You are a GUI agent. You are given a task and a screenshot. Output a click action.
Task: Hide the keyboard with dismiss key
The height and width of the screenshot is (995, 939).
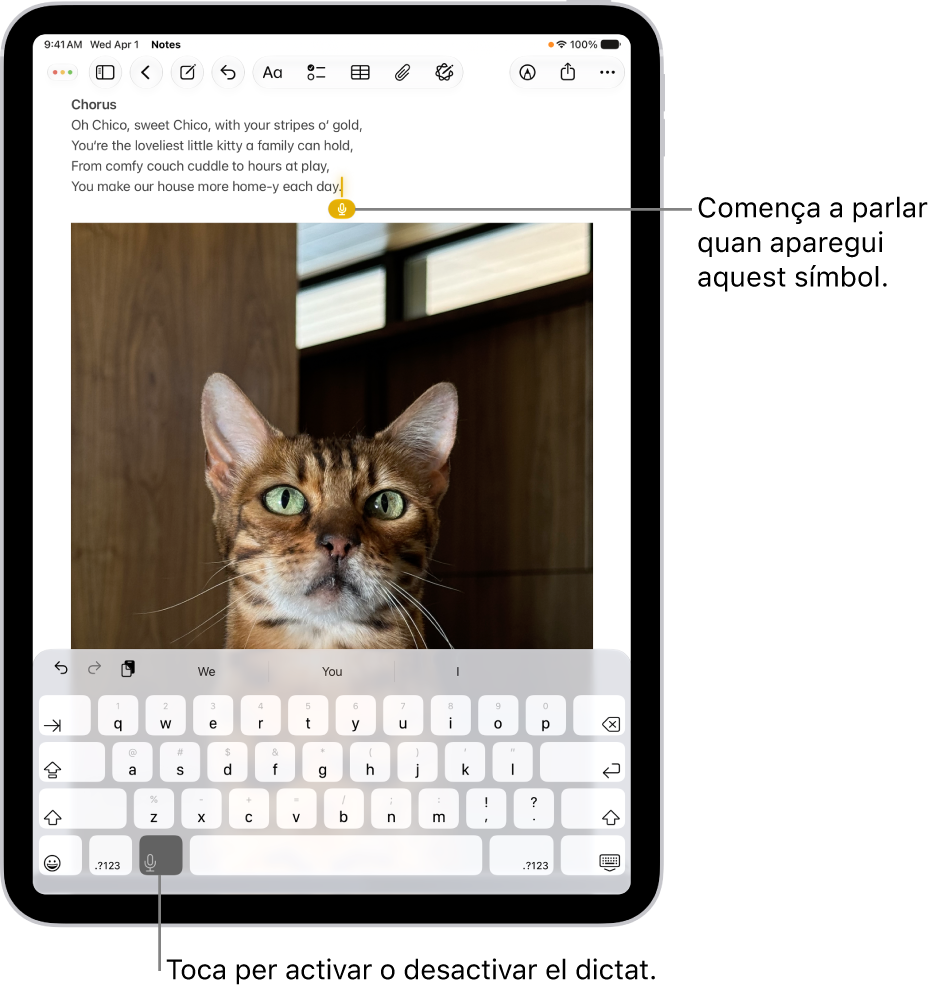(593, 856)
